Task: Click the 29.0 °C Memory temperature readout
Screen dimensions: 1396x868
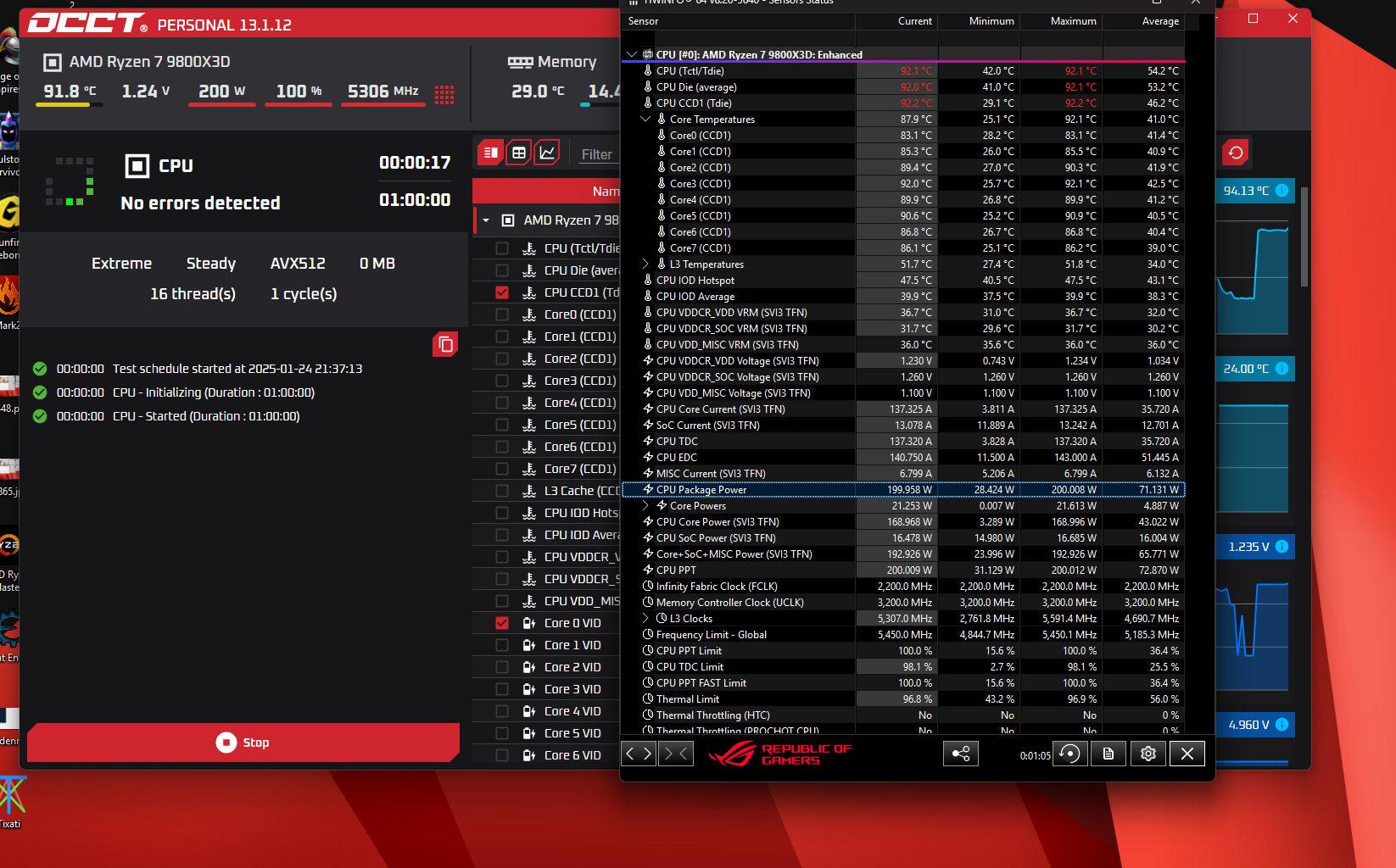Action: 538,92
